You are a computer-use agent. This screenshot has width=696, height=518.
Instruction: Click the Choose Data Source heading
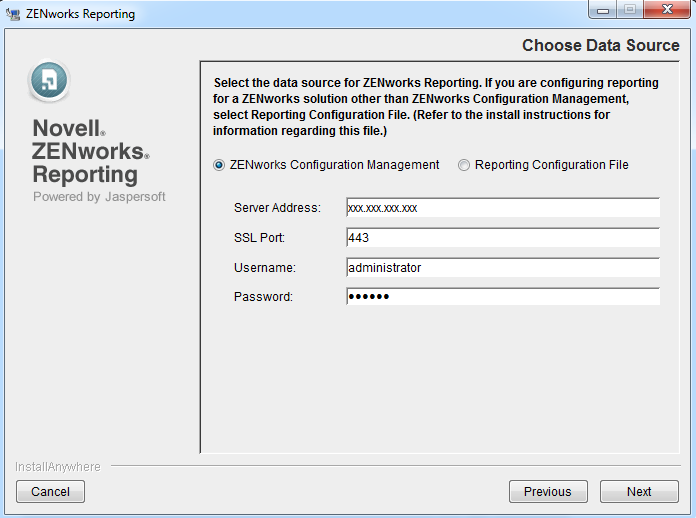(x=600, y=45)
